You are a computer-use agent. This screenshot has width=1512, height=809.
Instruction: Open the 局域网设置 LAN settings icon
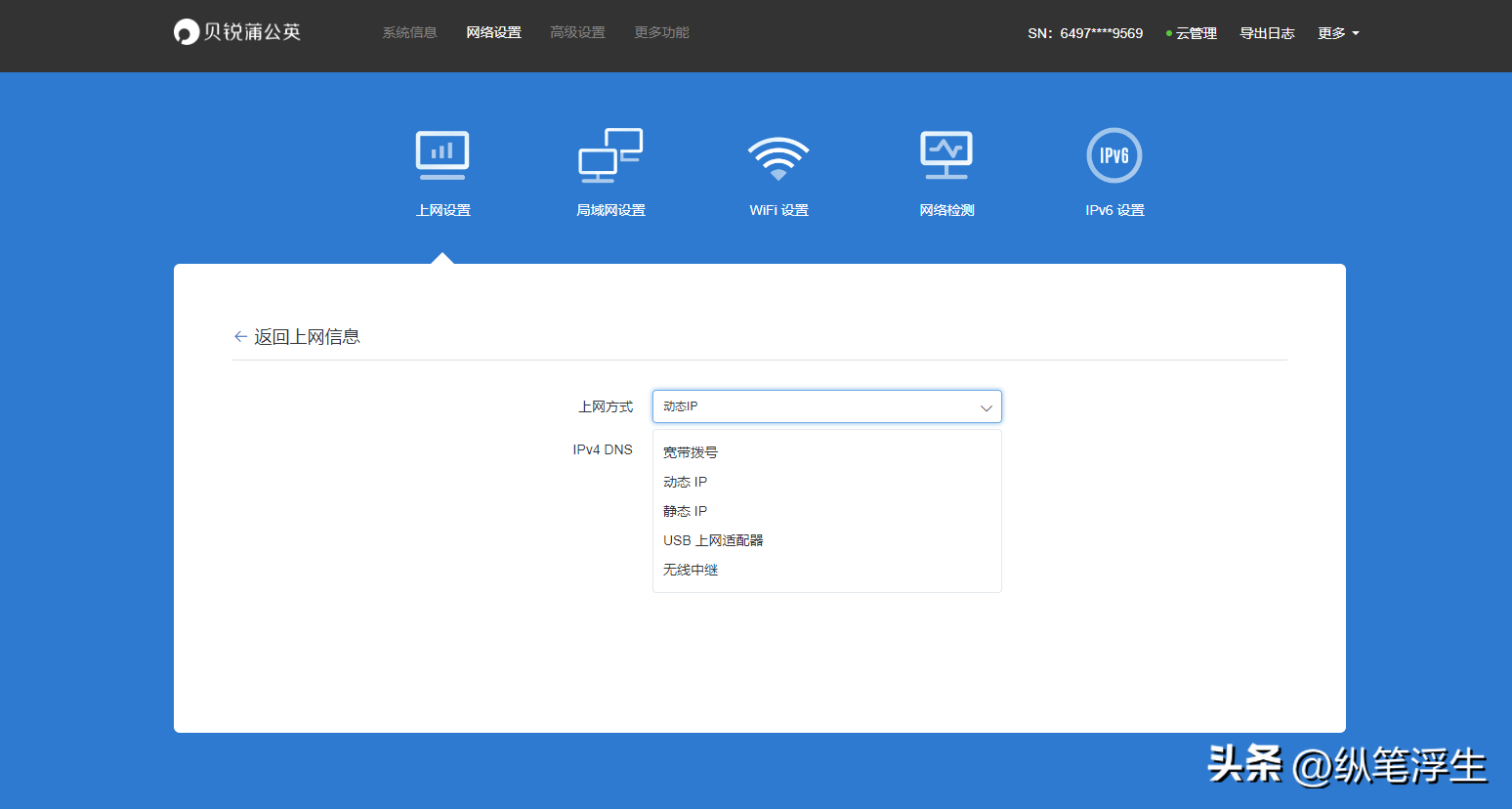point(610,155)
